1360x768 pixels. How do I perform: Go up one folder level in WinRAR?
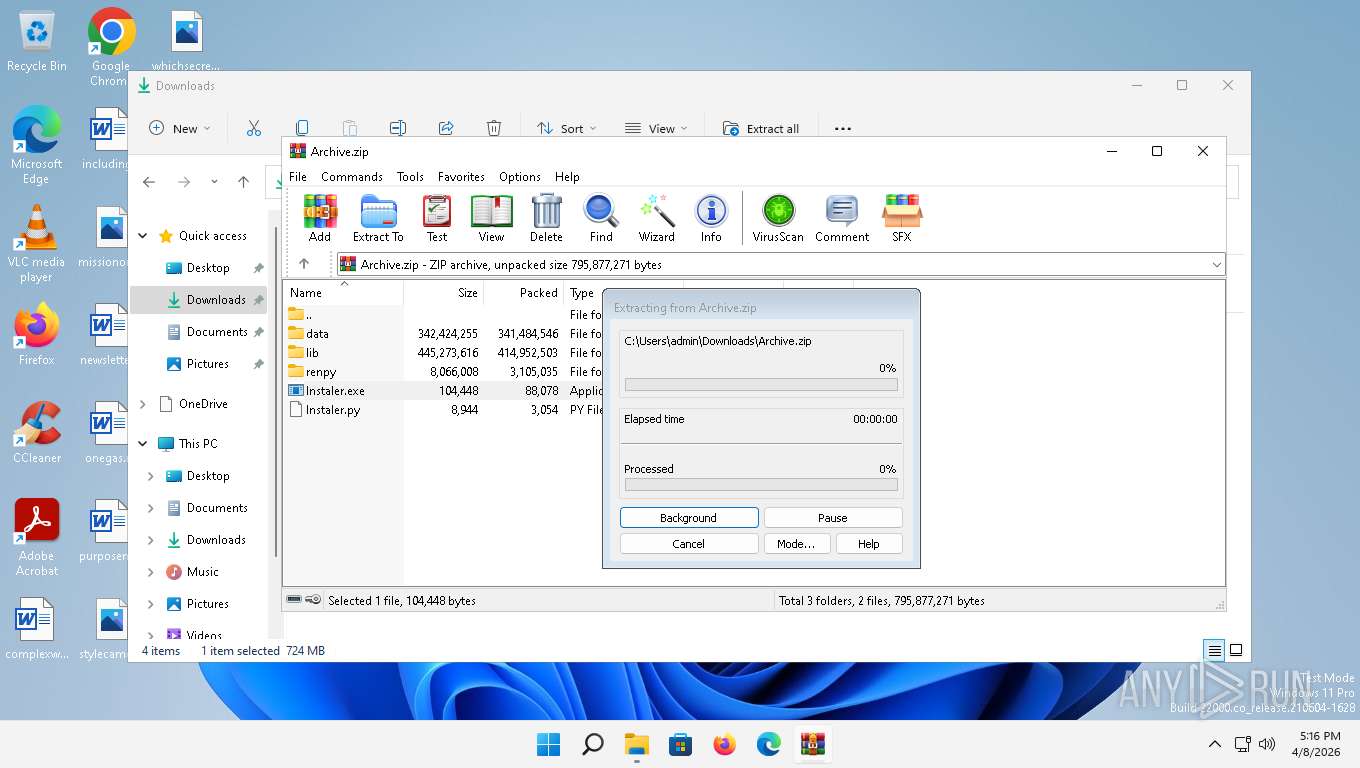point(304,264)
